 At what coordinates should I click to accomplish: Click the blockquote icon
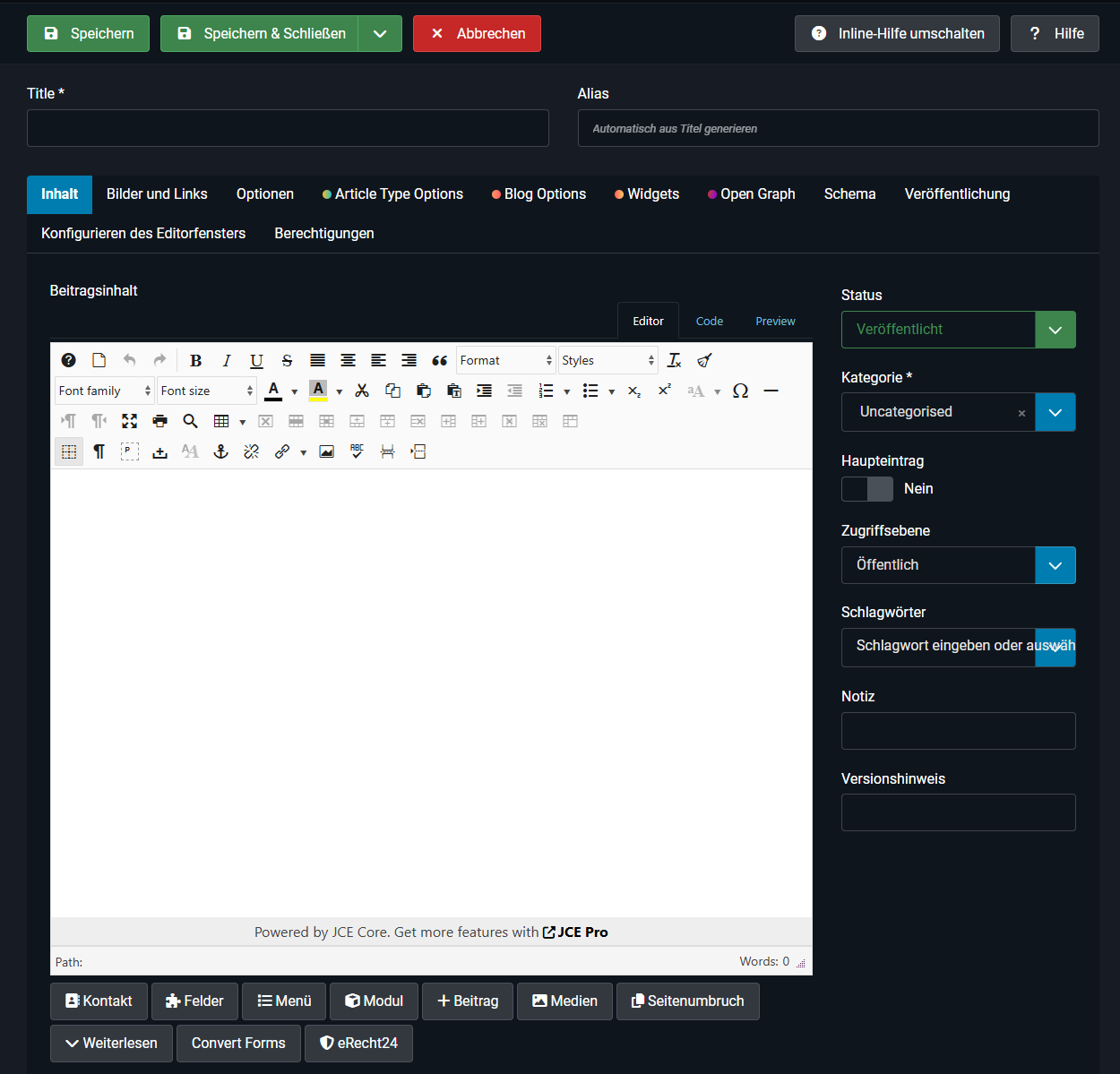tap(439, 360)
